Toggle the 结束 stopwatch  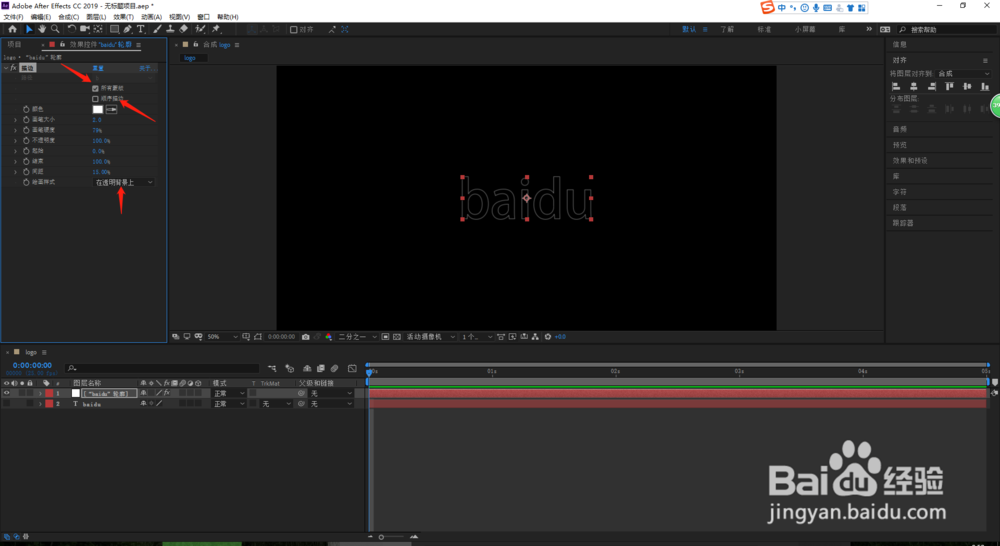coord(26,161)
